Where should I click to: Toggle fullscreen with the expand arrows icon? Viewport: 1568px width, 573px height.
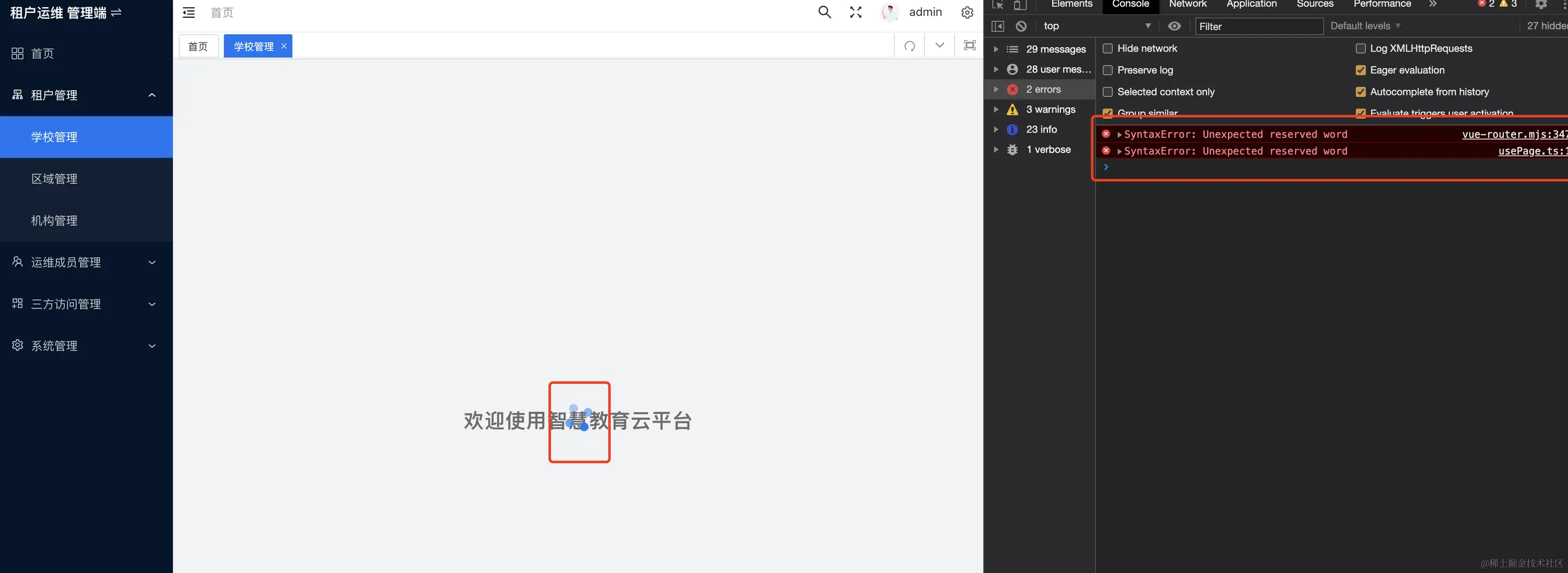855,12
